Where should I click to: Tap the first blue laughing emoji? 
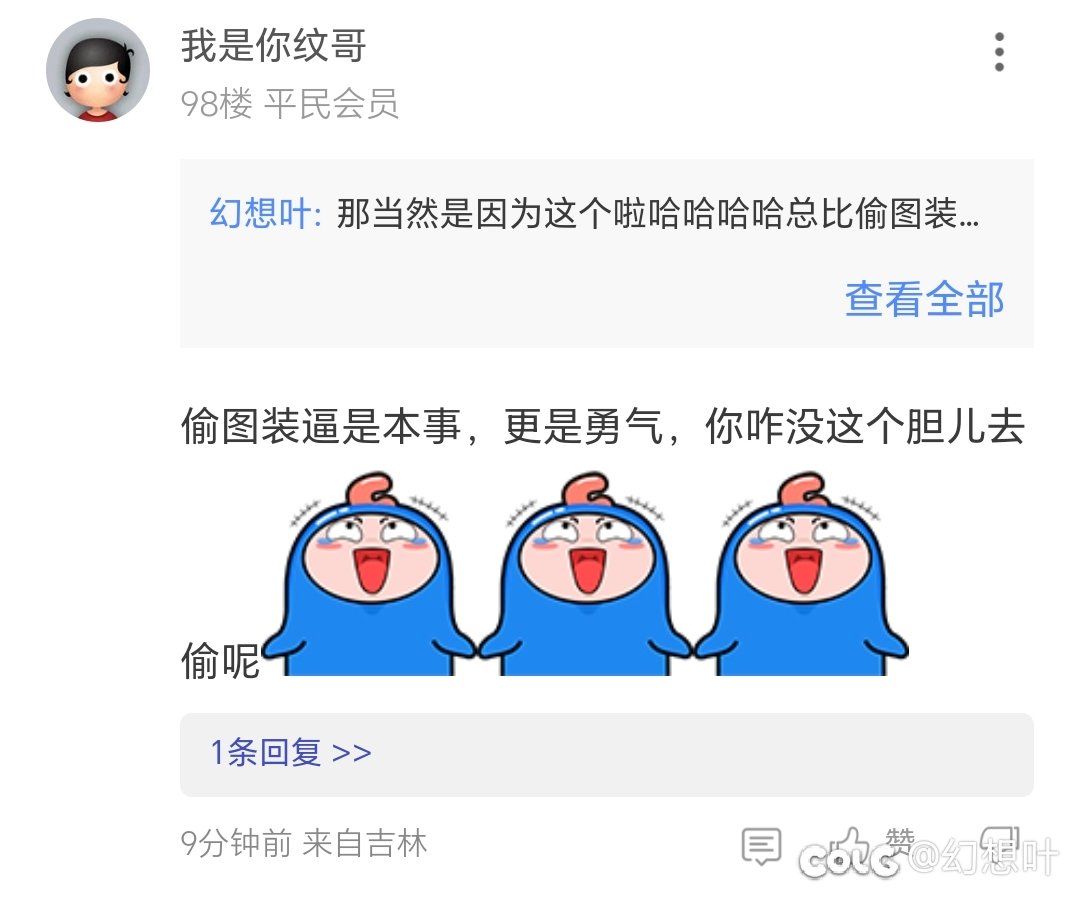[x=369, y=574]
